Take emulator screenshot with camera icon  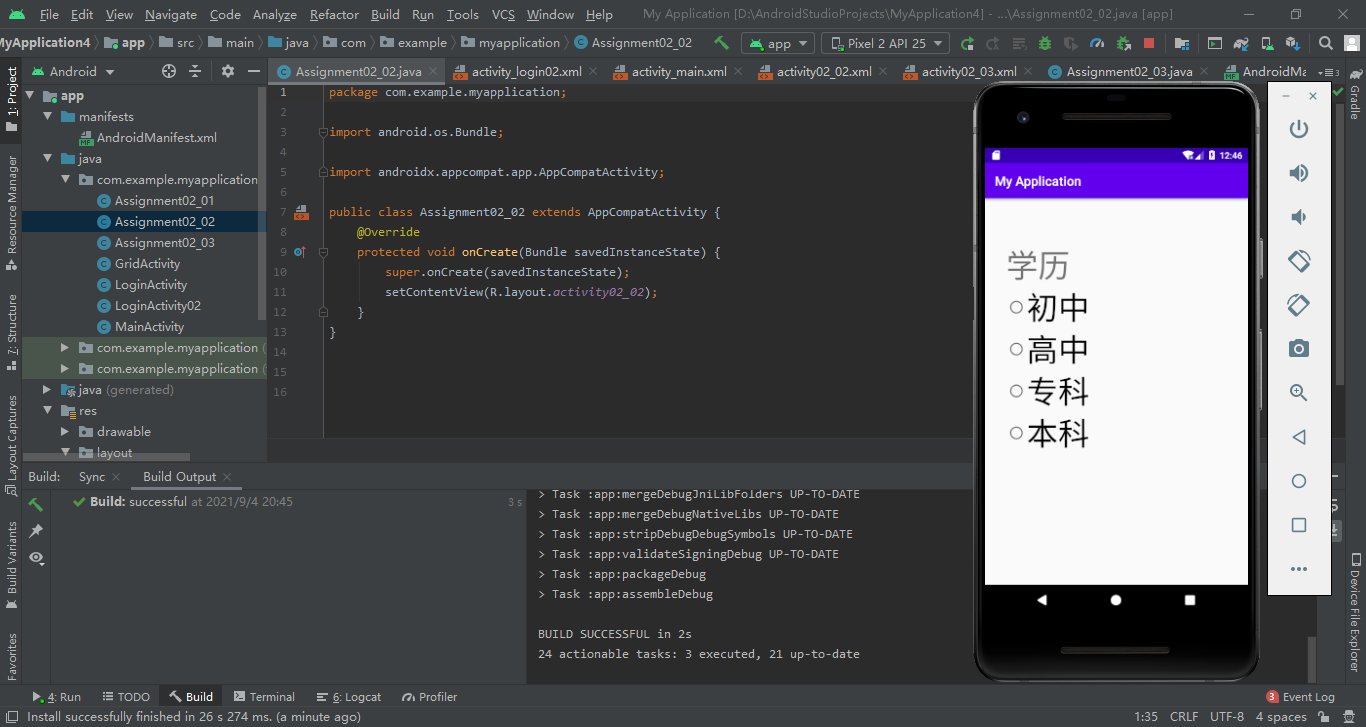(x=1298, y=349)
